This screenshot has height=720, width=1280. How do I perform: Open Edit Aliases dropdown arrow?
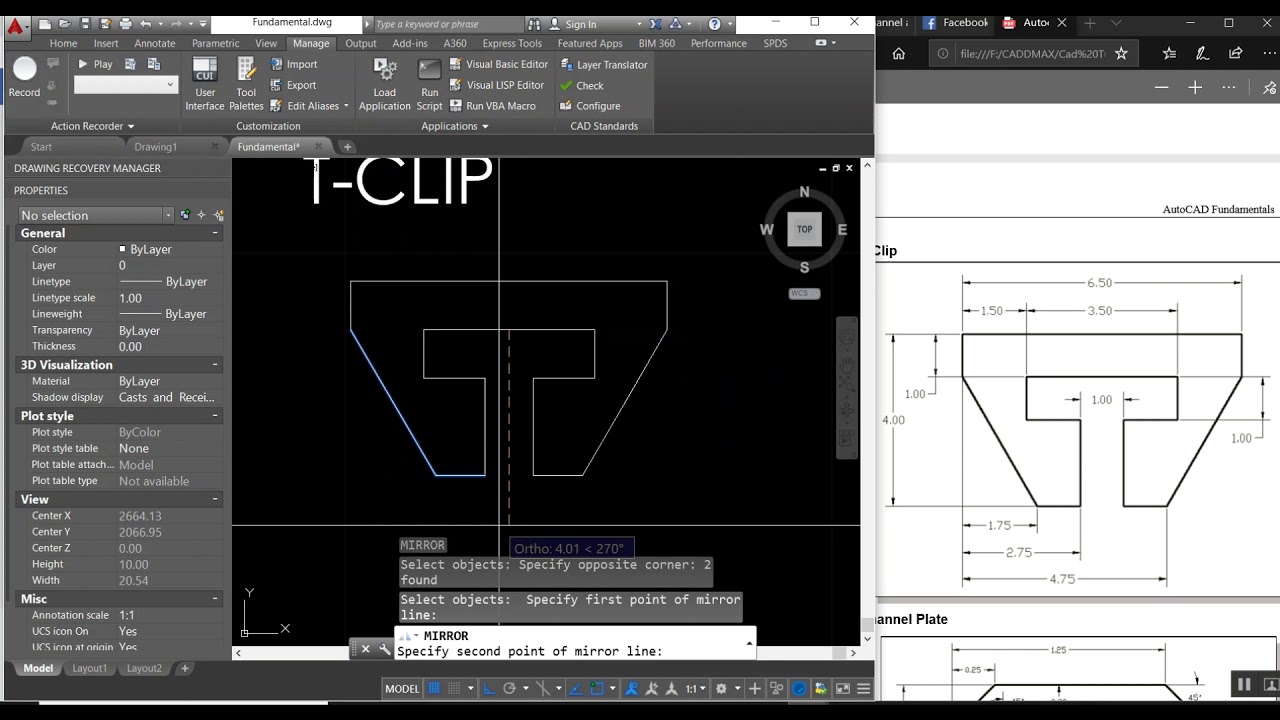tap(346, 106)
